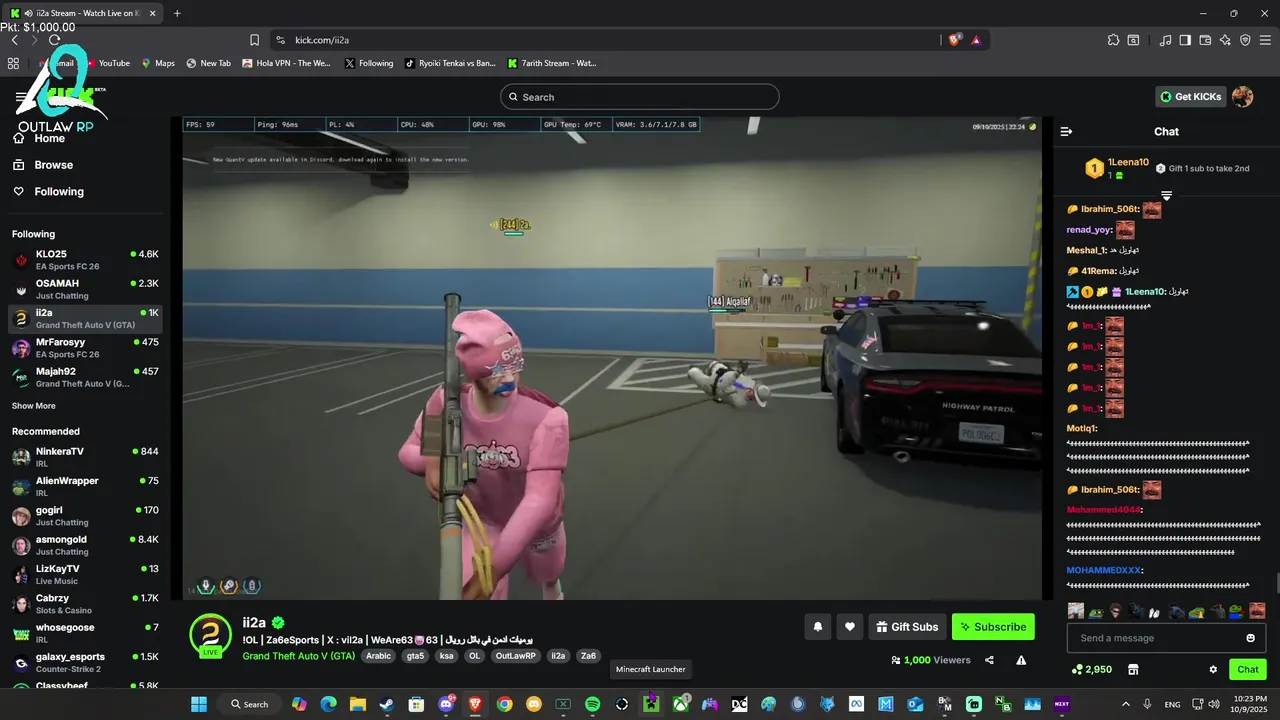1280x720 pixels.
Task: Click the Grand Theft Auto V category link
Action: coord(298,656)
